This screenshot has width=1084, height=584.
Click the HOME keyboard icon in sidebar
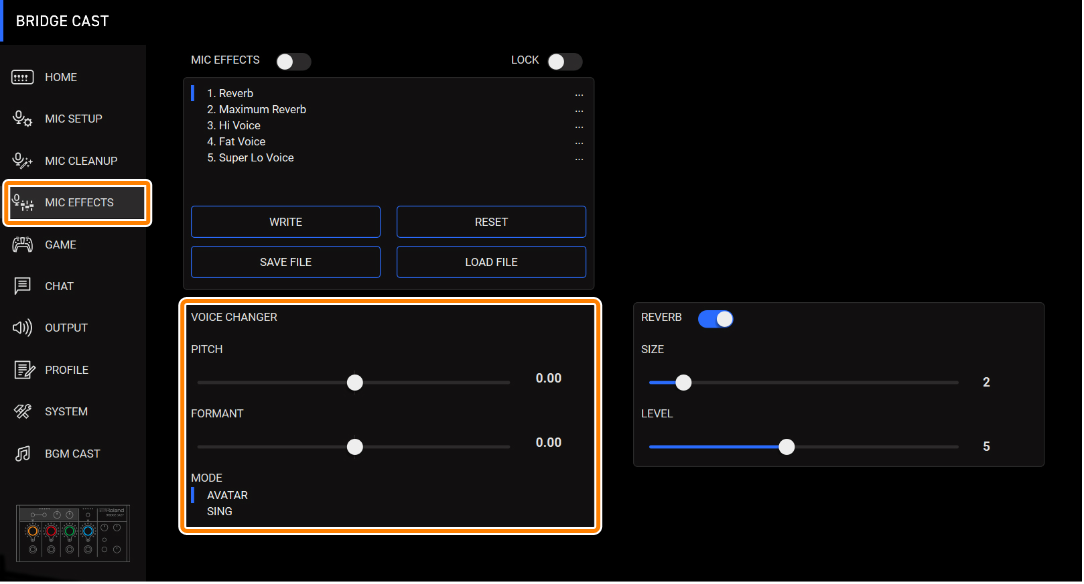[x=22, y=77]
